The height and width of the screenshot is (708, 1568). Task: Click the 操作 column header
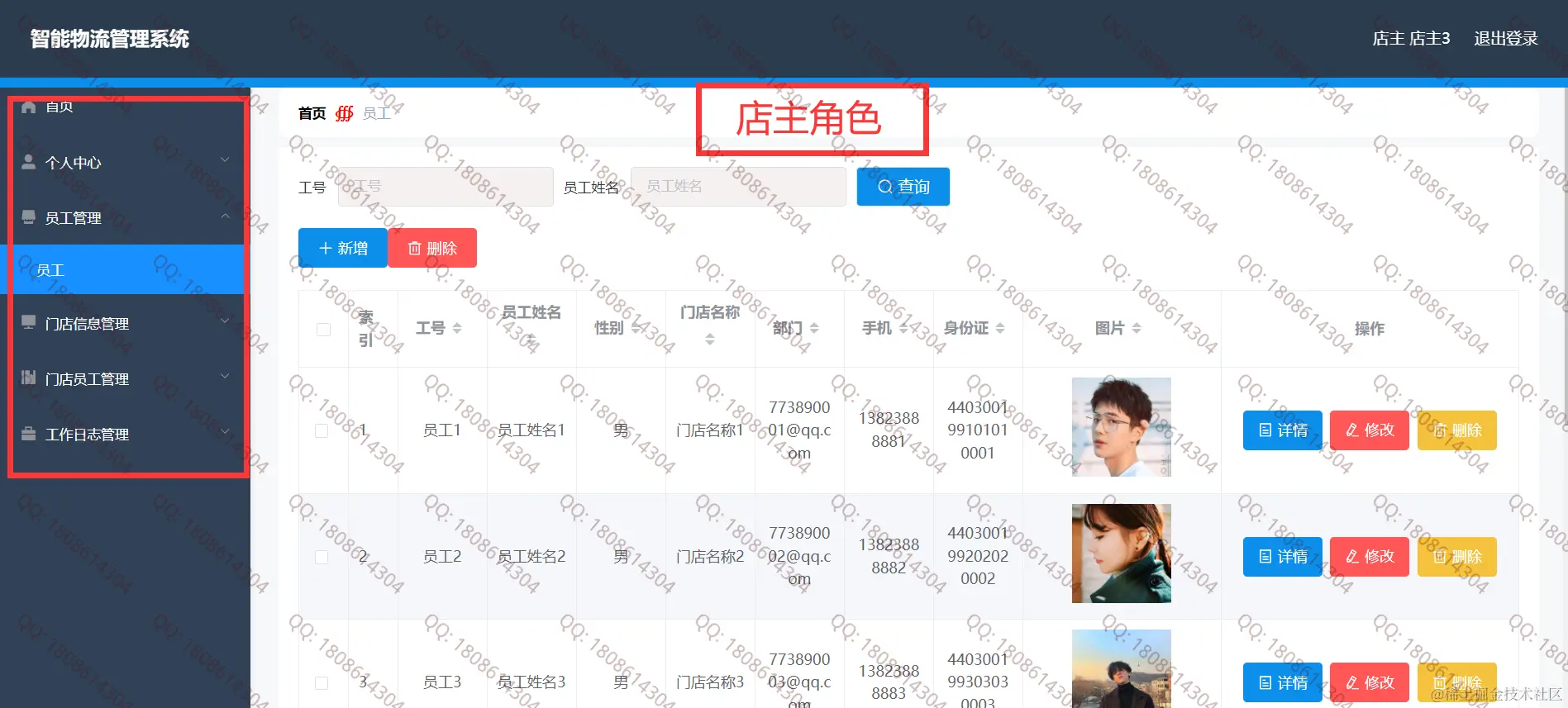tap(1369, 329)
